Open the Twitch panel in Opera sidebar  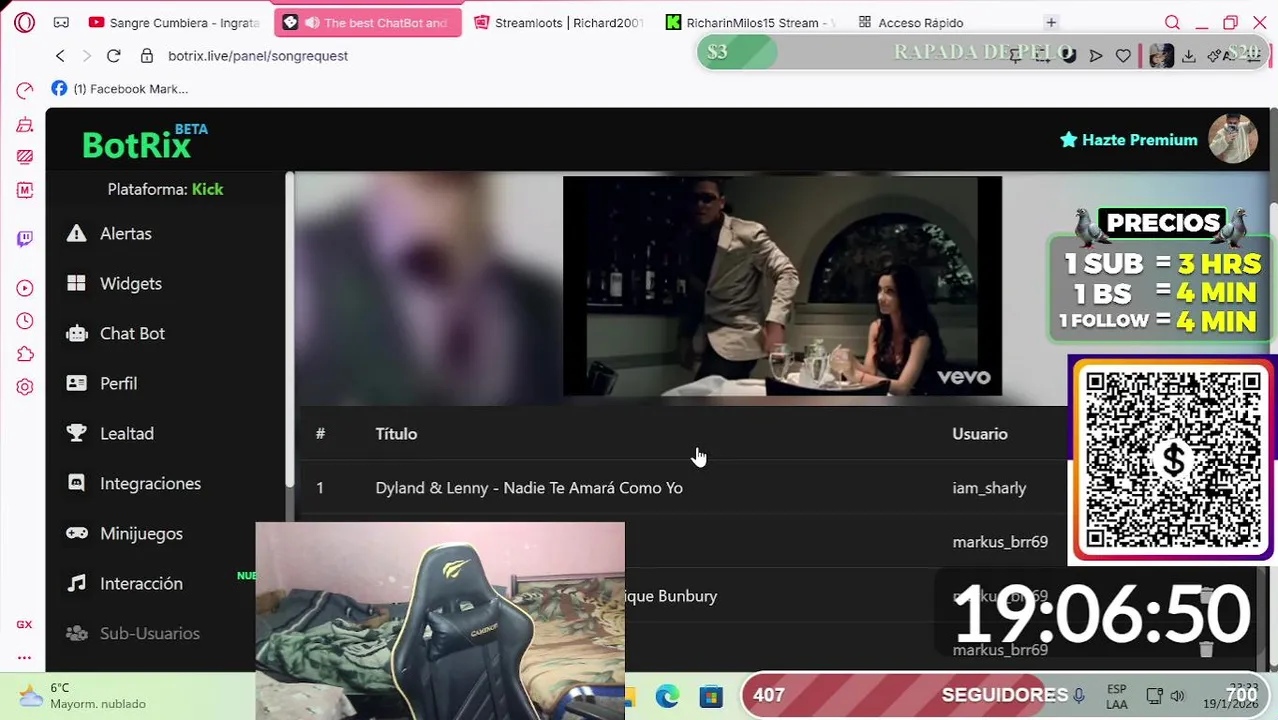(24, 238)
